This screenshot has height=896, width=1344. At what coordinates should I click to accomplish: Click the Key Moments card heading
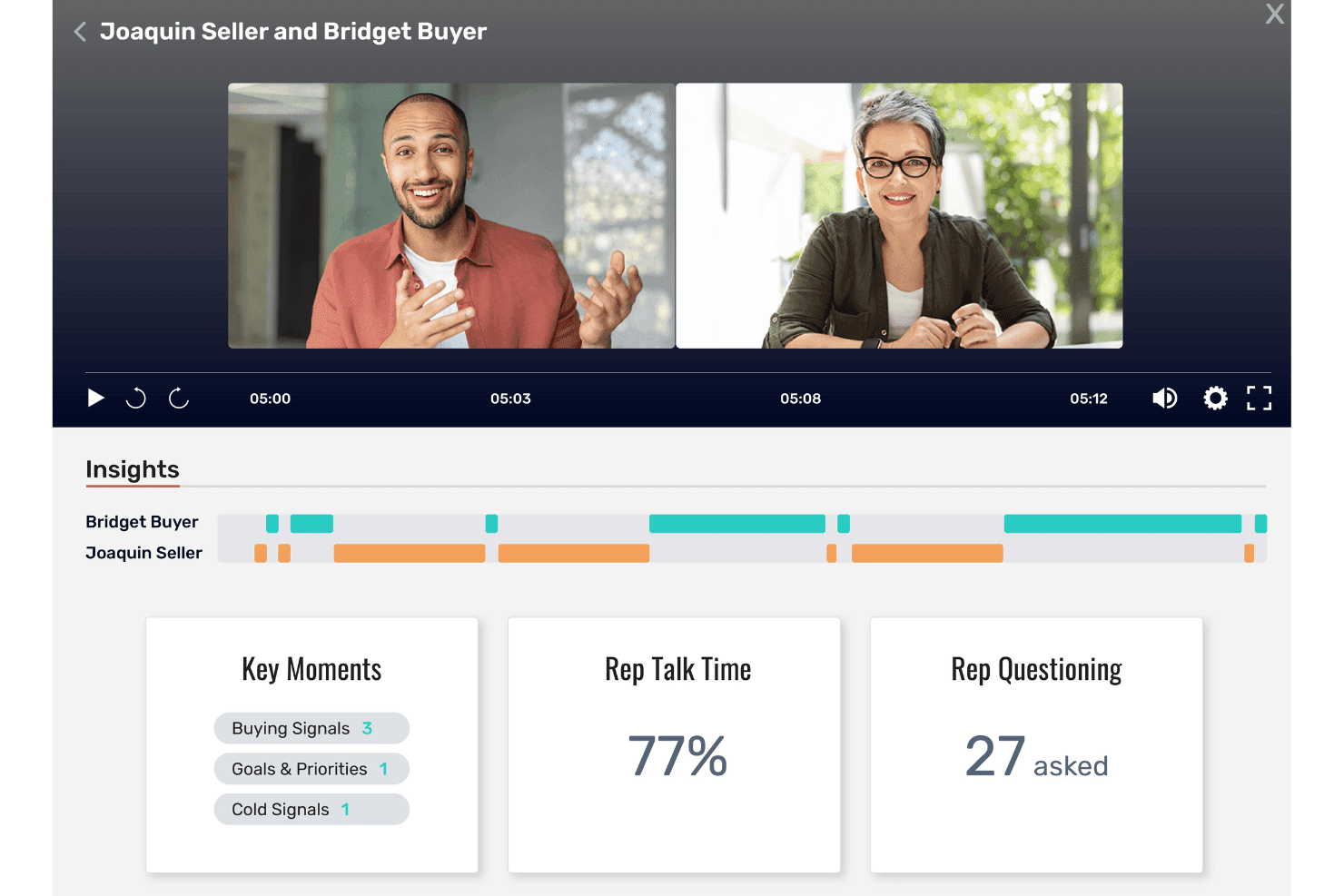coord(311,670)
